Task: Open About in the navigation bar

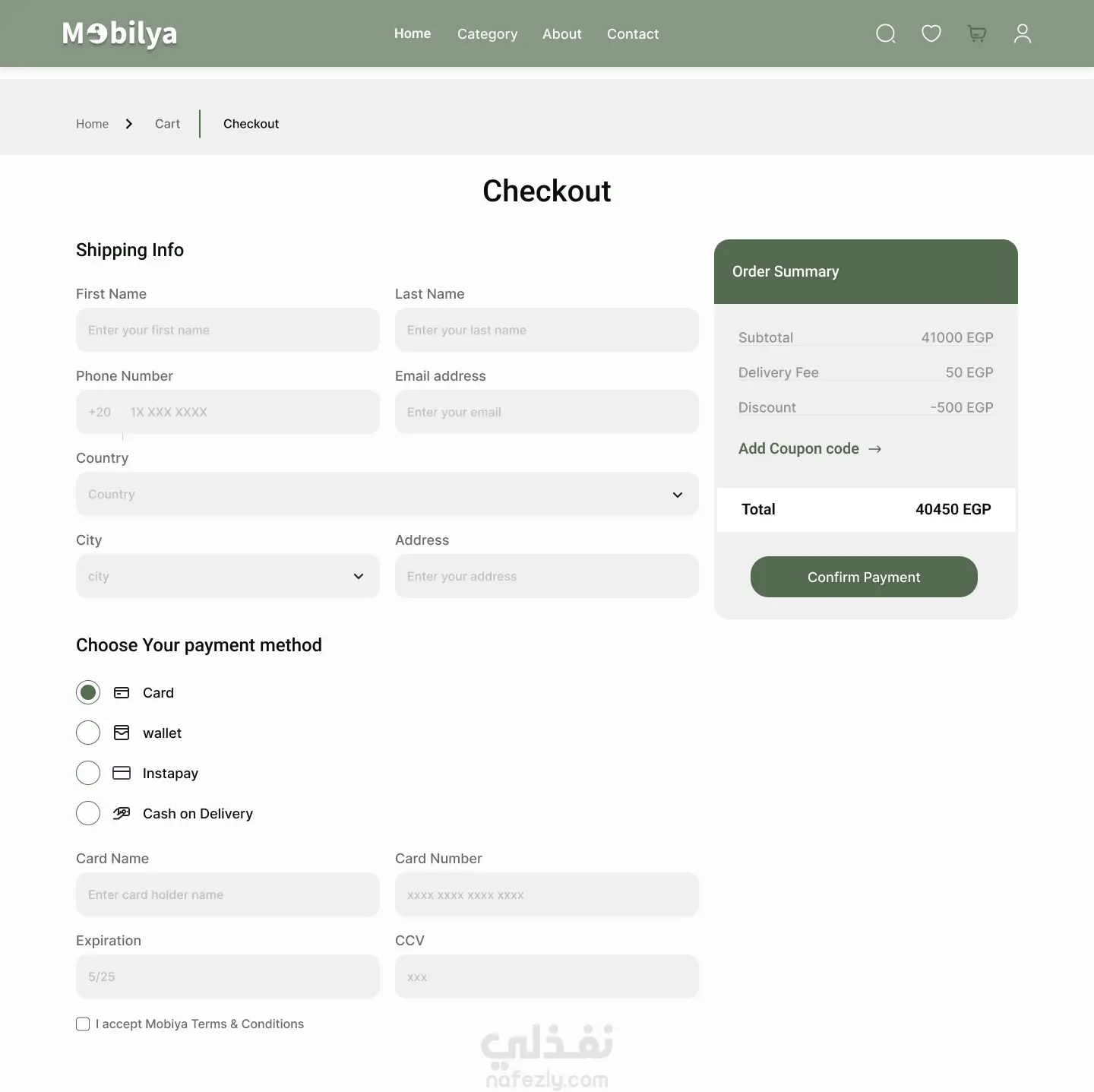Action: pos(562,34)
